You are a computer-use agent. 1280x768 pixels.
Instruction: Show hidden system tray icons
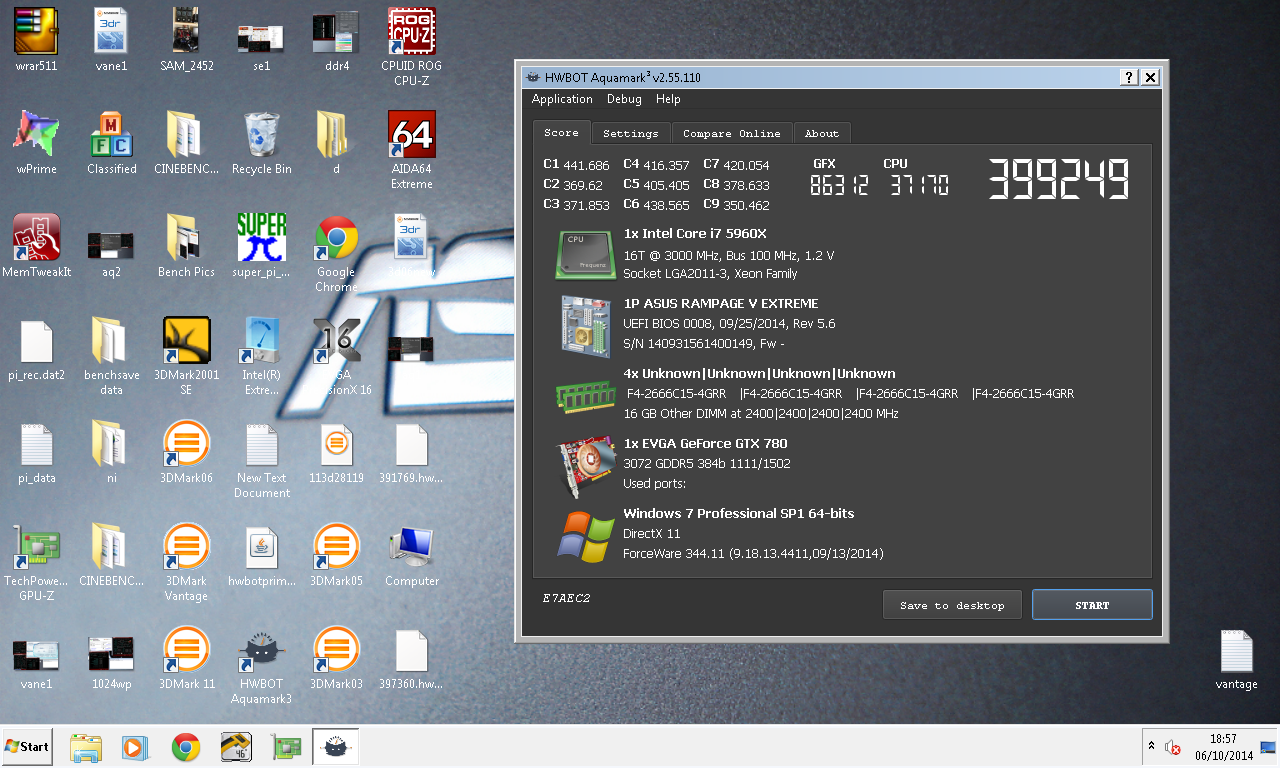click(1151, 746)
